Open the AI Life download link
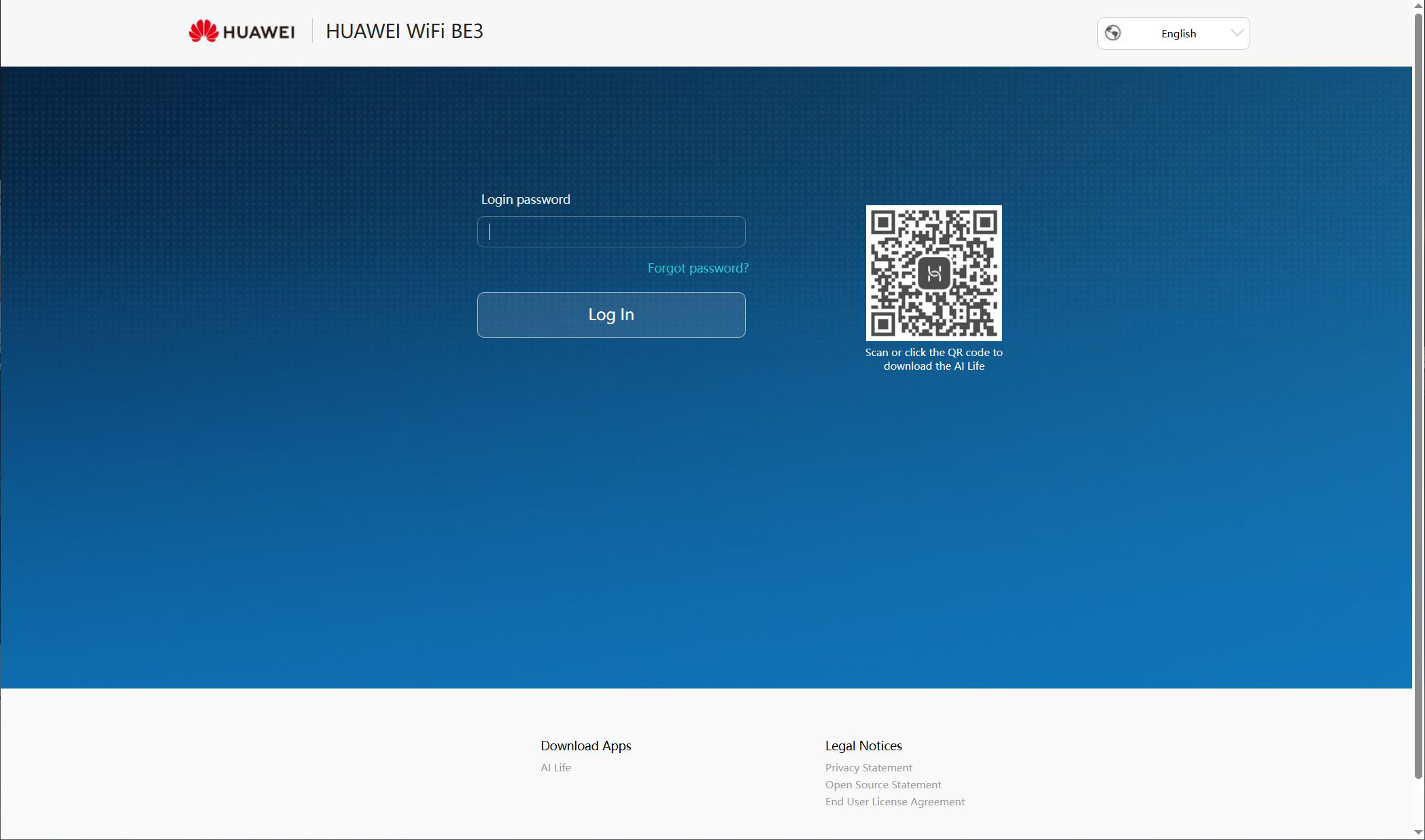This screenshot has width=1425, height=840. coord(555,767)
